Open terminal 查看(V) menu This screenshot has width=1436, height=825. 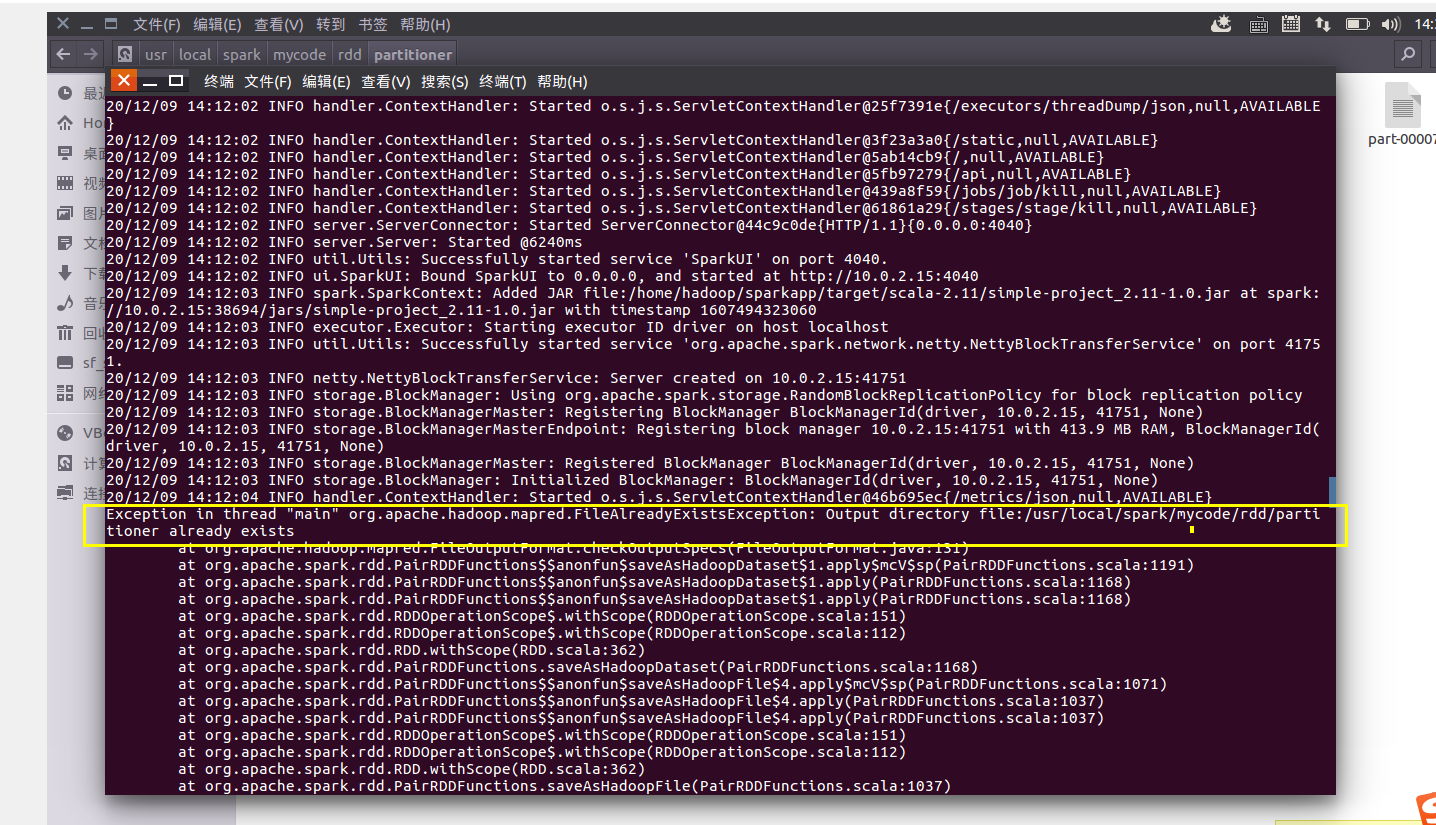point(386,82)
